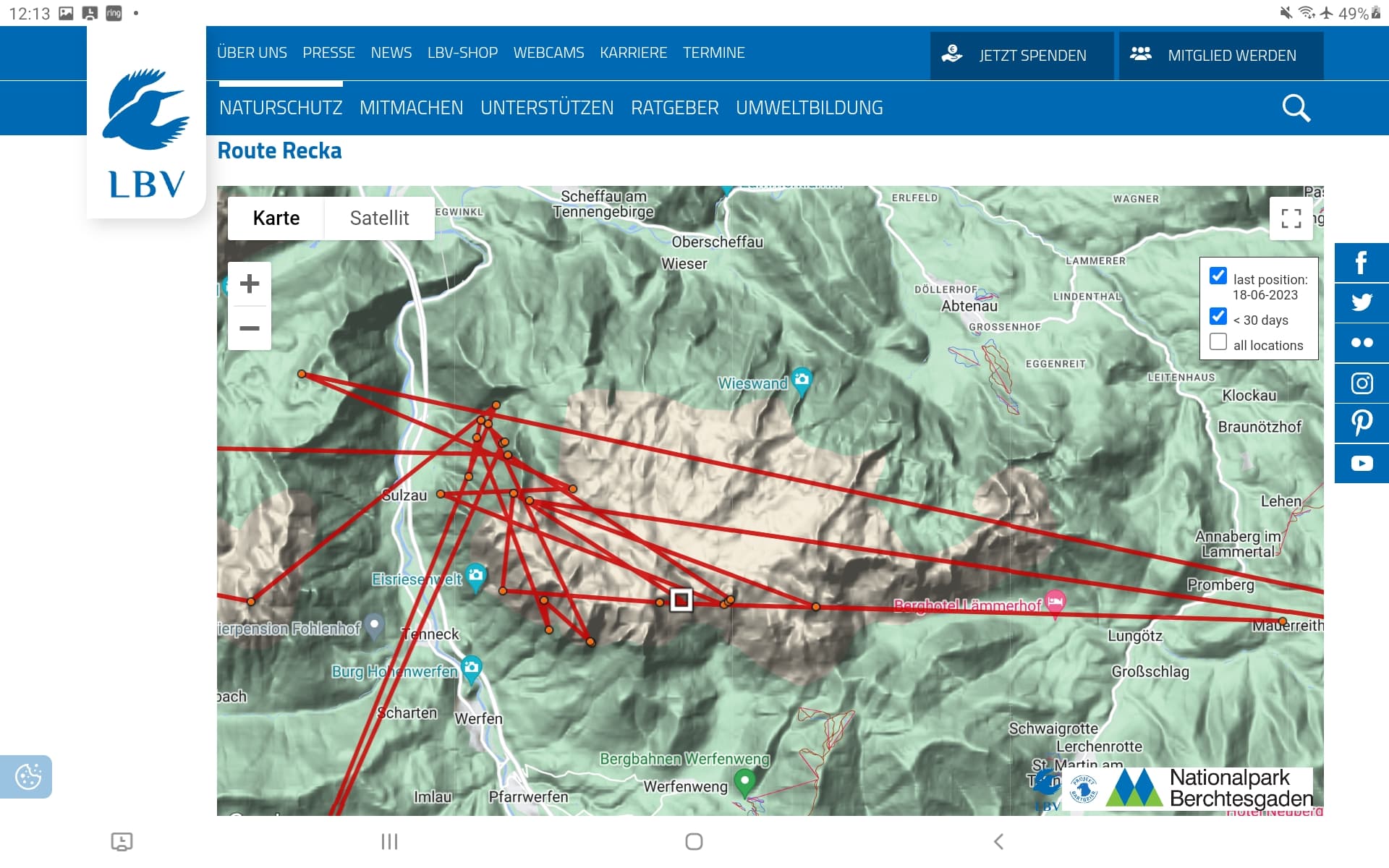Viewport: 1389px width, 868px height.
Task: Open TERMINE link
Action: pos(713,53)
